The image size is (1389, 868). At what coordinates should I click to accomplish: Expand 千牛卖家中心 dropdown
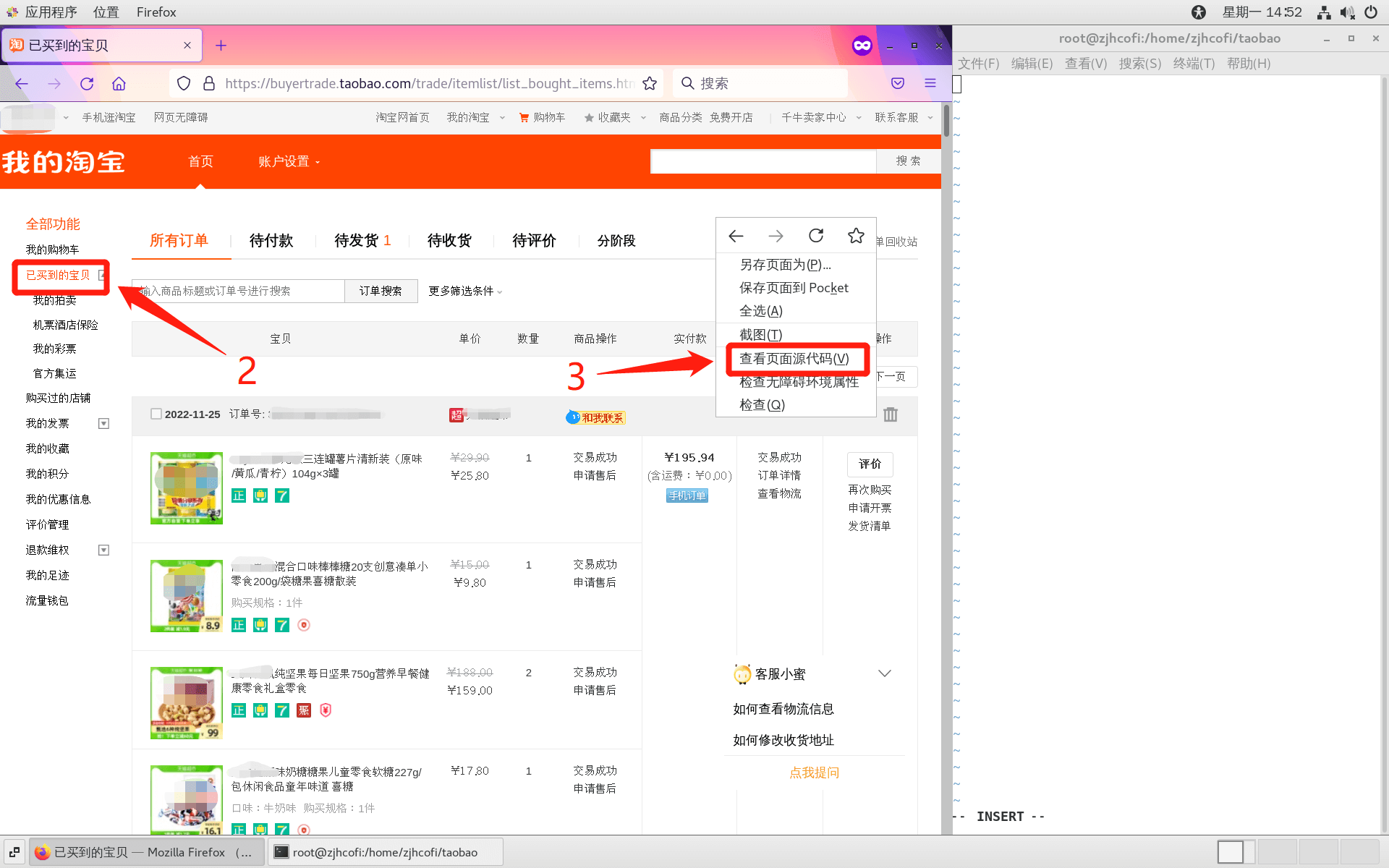[x=859, y=117]
